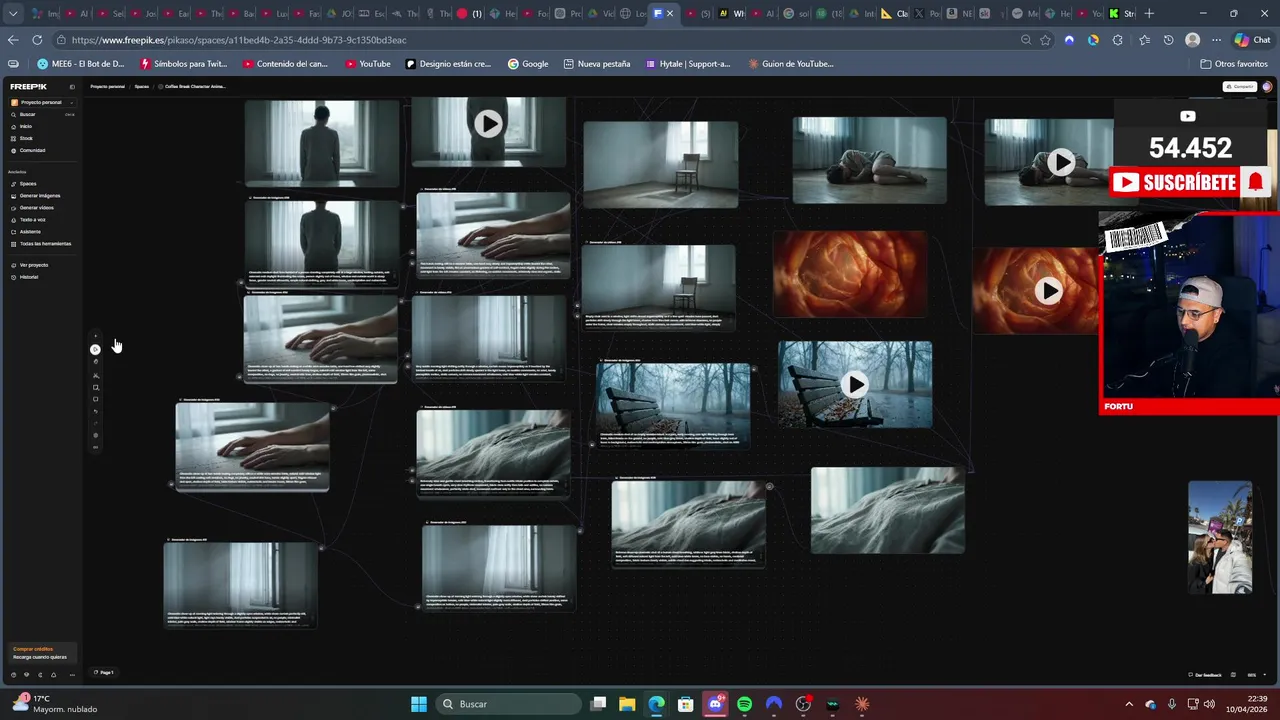Image resolution: width=1280 pixels, height=720 pixels.
Task: Show hidden tray icons chevron
Action: (x=1129, y=704)
